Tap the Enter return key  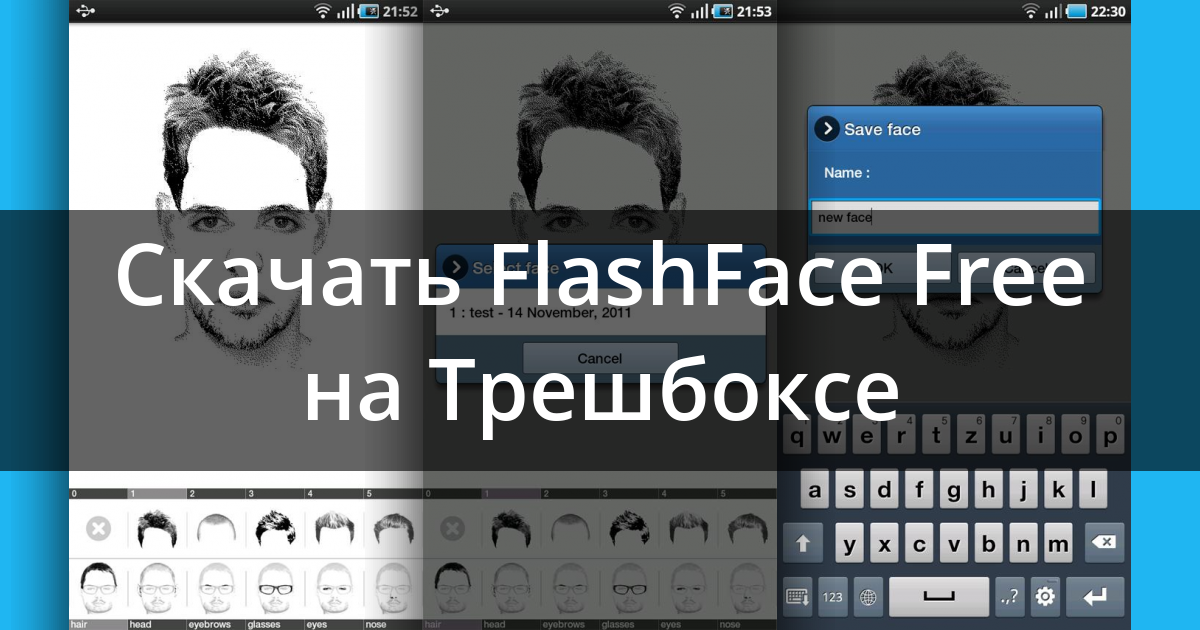pos(1095,597)
